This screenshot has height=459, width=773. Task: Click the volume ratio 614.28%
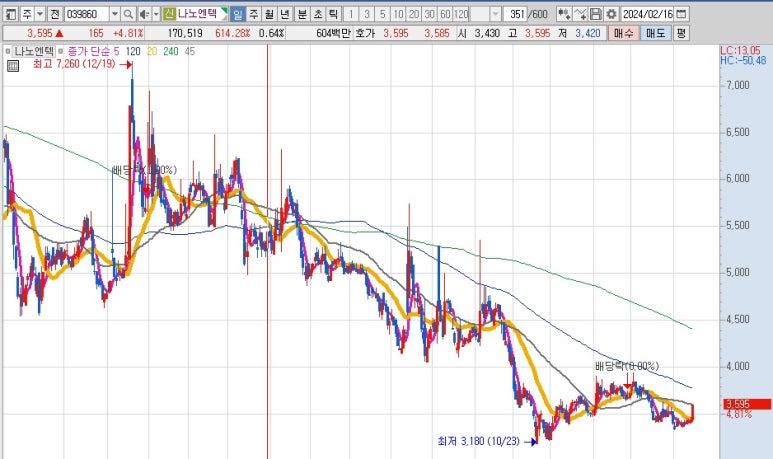(233, 34)
